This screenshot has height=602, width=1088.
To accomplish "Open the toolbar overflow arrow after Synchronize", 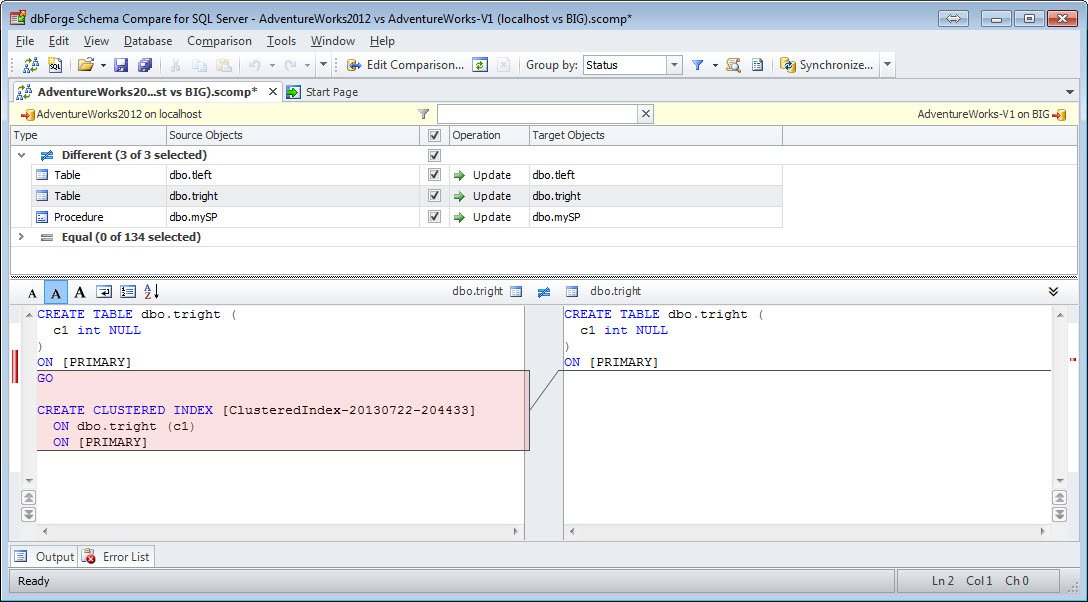I will pos(887,65).
